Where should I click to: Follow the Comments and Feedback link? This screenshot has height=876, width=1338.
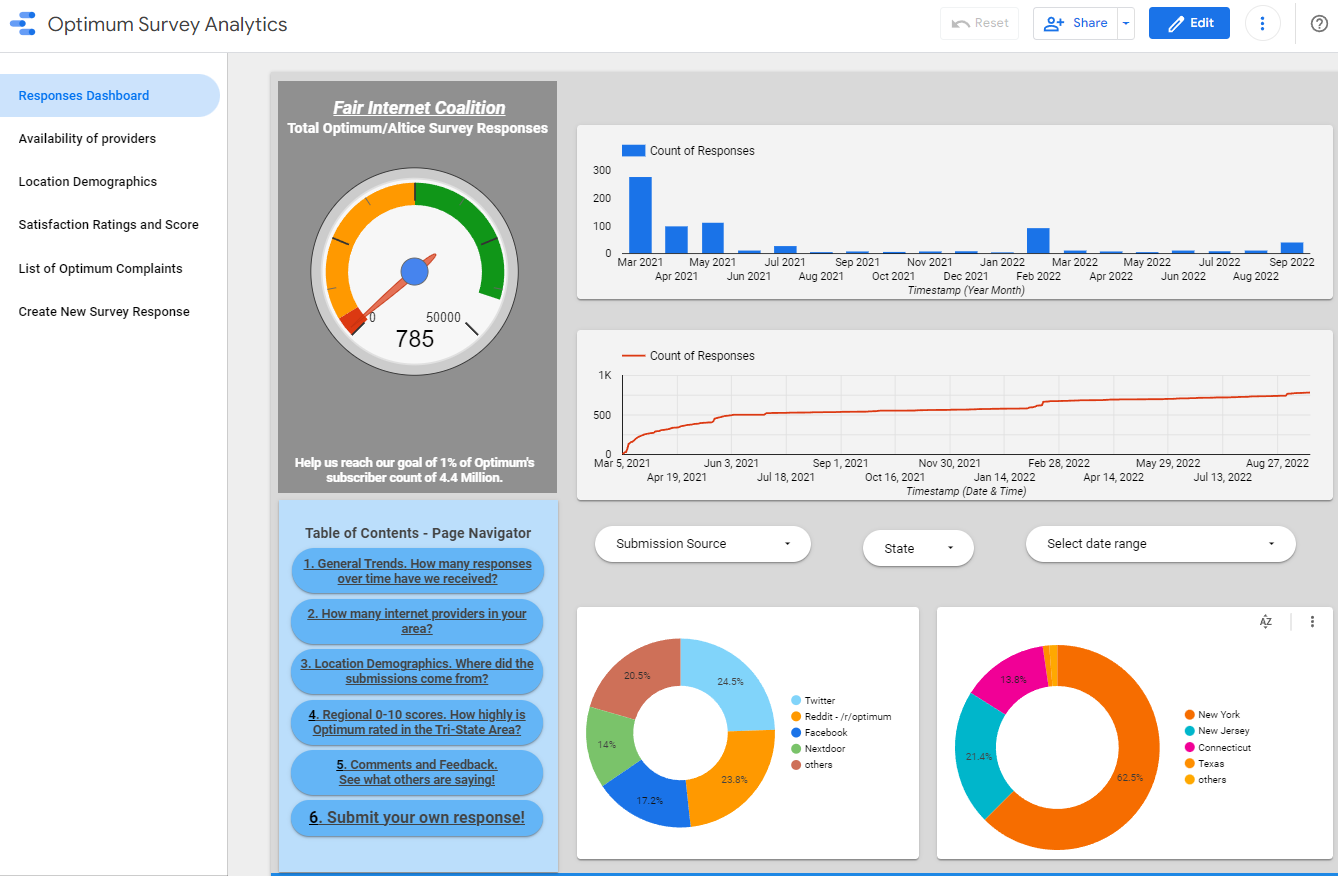pos(417,772)
